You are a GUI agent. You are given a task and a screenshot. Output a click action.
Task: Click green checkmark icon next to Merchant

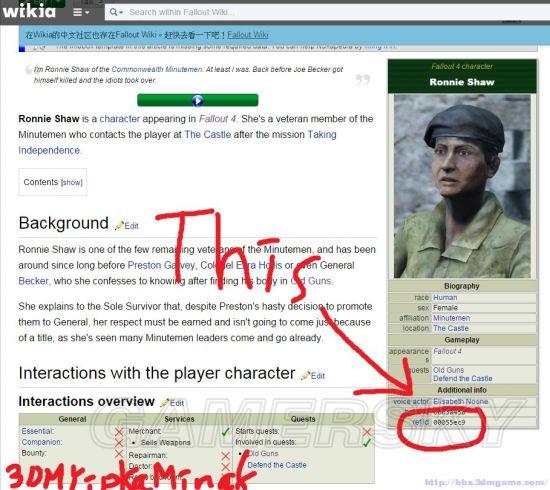[x=225, y=432]
